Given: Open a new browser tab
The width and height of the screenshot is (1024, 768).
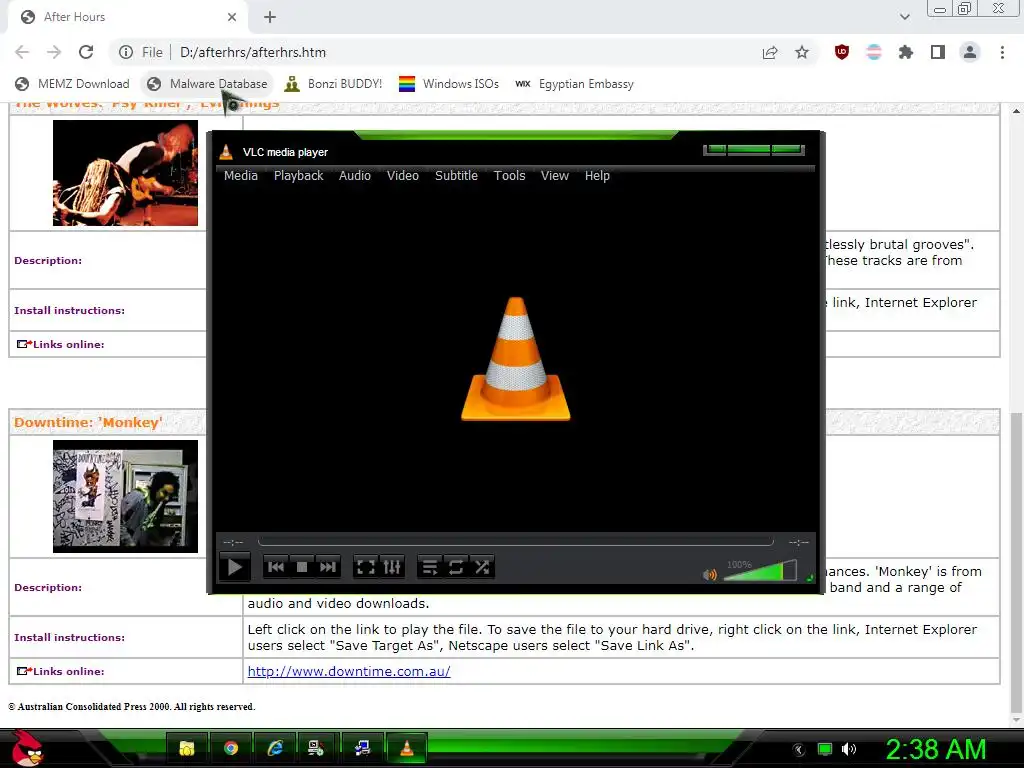Looking at the screenshot, I should (270, 17).
